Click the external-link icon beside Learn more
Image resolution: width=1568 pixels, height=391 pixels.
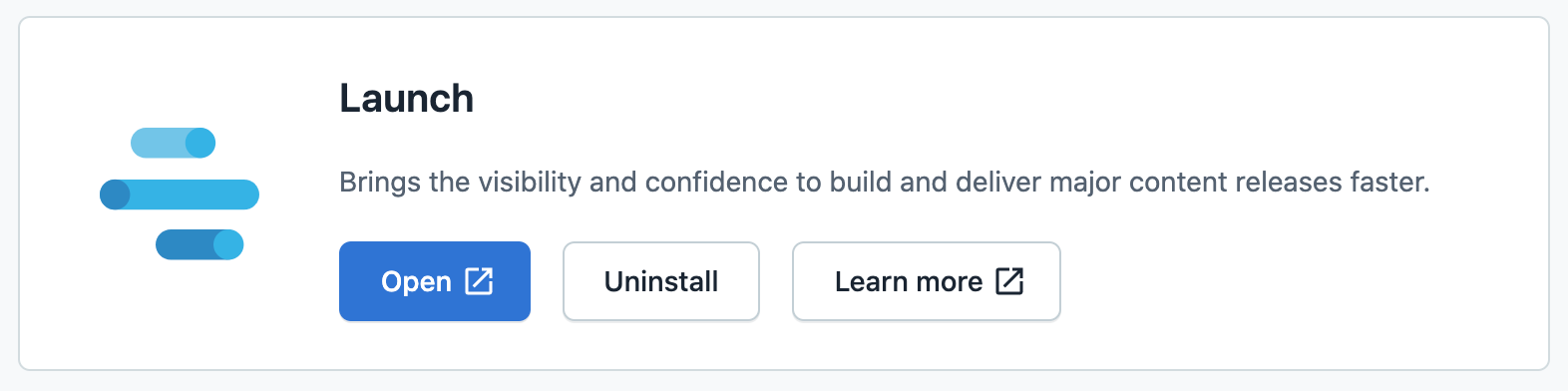click(x=1010, y=281)
